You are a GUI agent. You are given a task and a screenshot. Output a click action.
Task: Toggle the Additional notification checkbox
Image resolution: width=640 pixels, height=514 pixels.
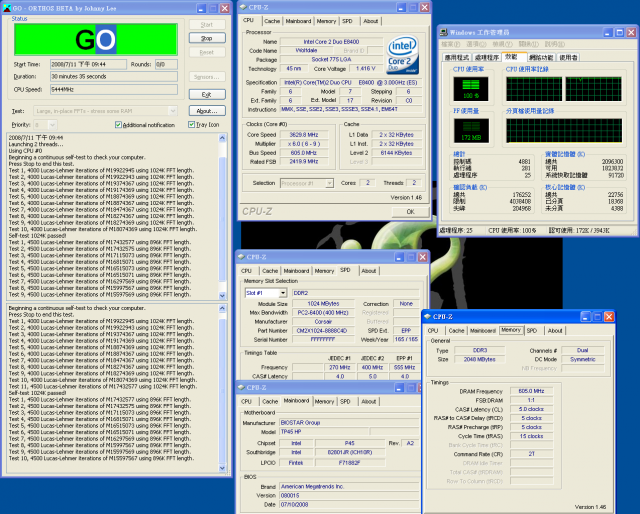[118, 125]
